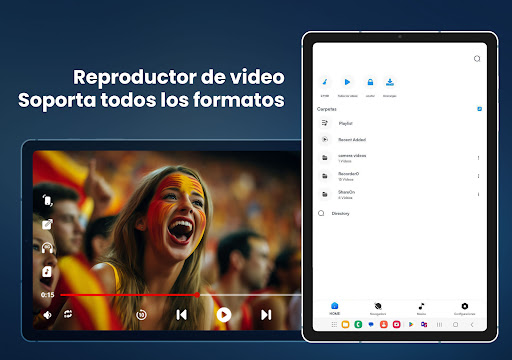Open more options for ShareOn folder

pos(478,194)
